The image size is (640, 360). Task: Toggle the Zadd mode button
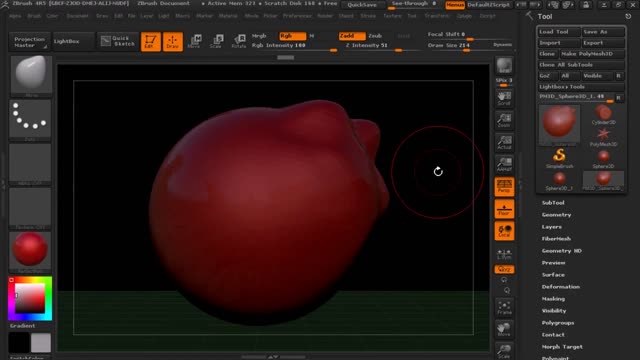(352, 36)
